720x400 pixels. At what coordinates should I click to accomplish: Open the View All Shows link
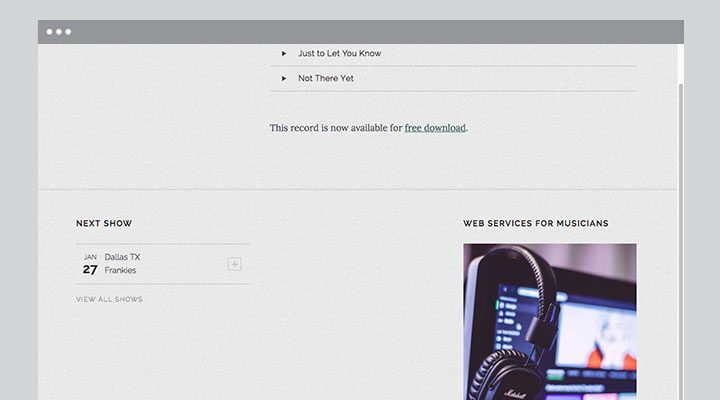point(109,299)
